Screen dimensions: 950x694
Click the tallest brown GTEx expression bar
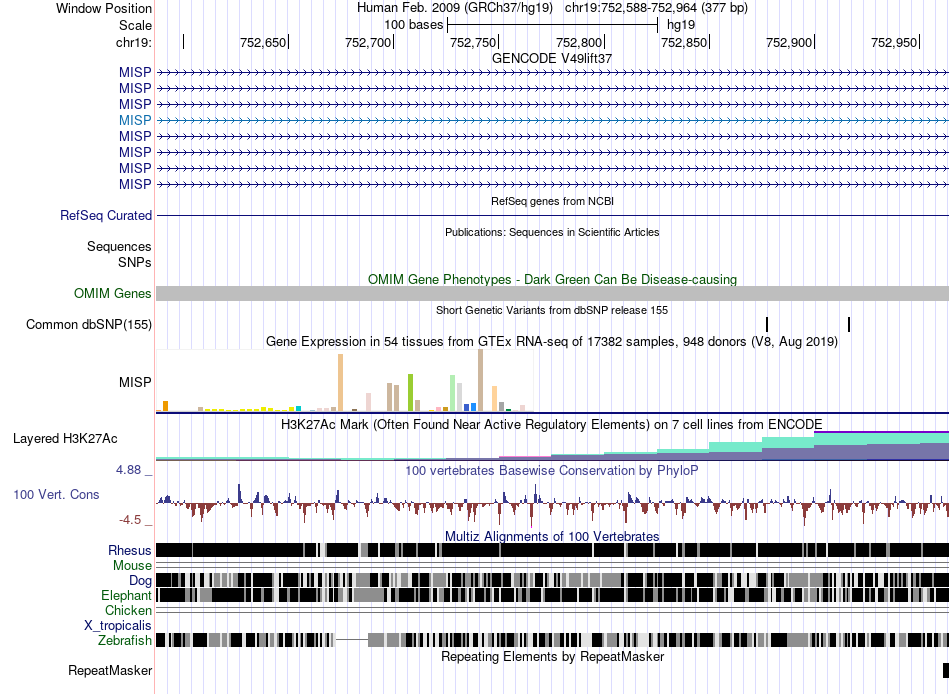pyautogui.click(x=480, y=381)
